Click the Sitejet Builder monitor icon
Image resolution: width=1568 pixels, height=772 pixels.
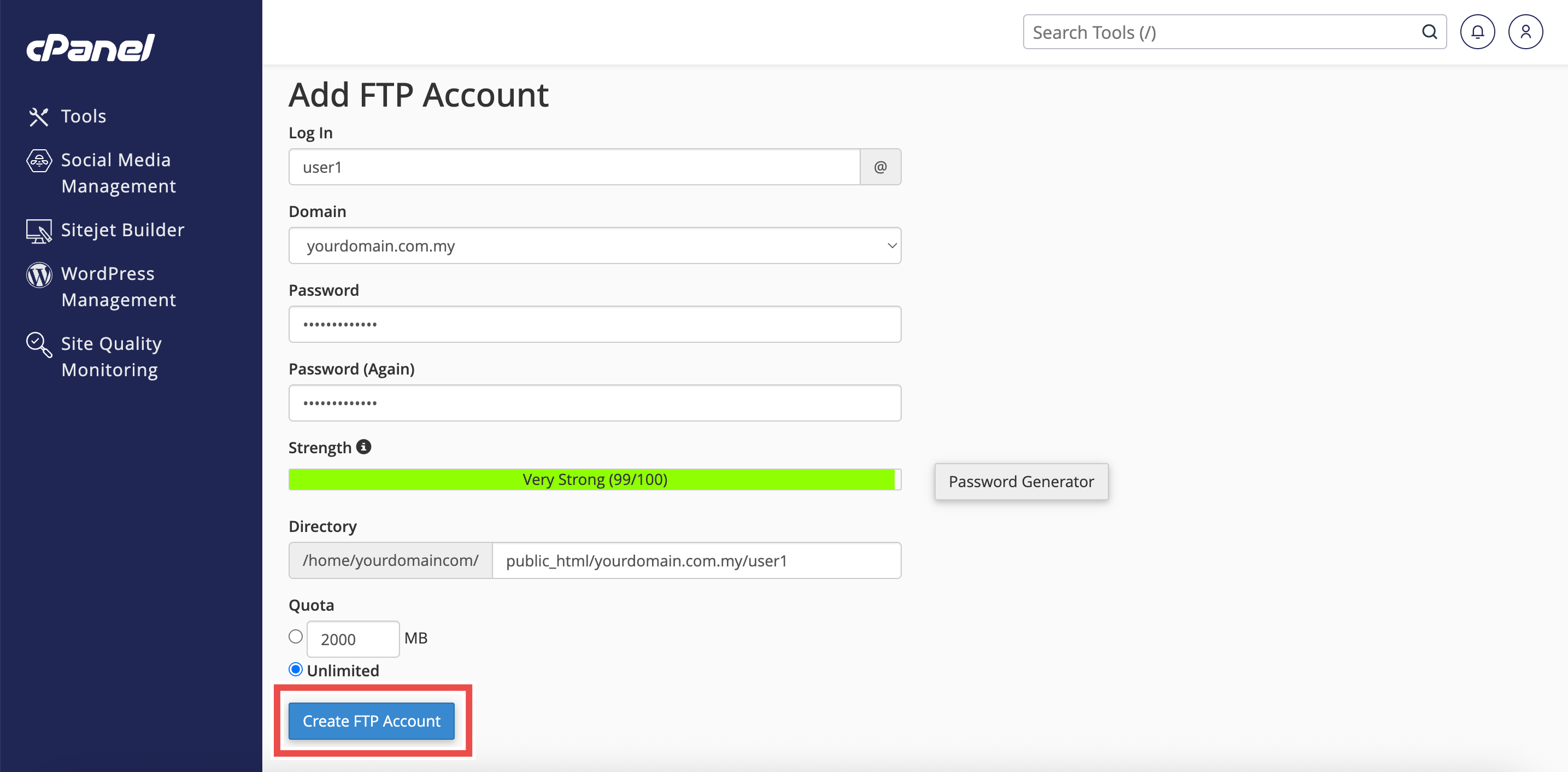click(39, 231)
